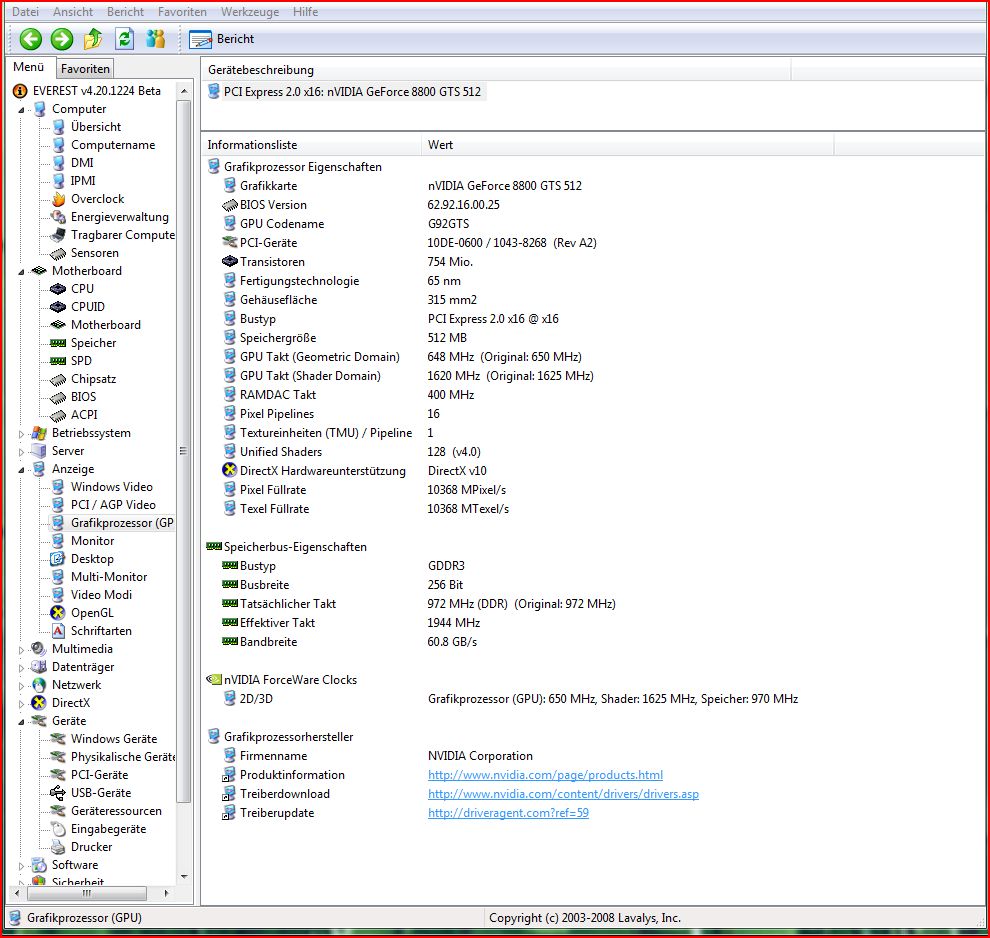Expand the Betriebssystem tree node
990x938 pixels.
click(21, 434)
